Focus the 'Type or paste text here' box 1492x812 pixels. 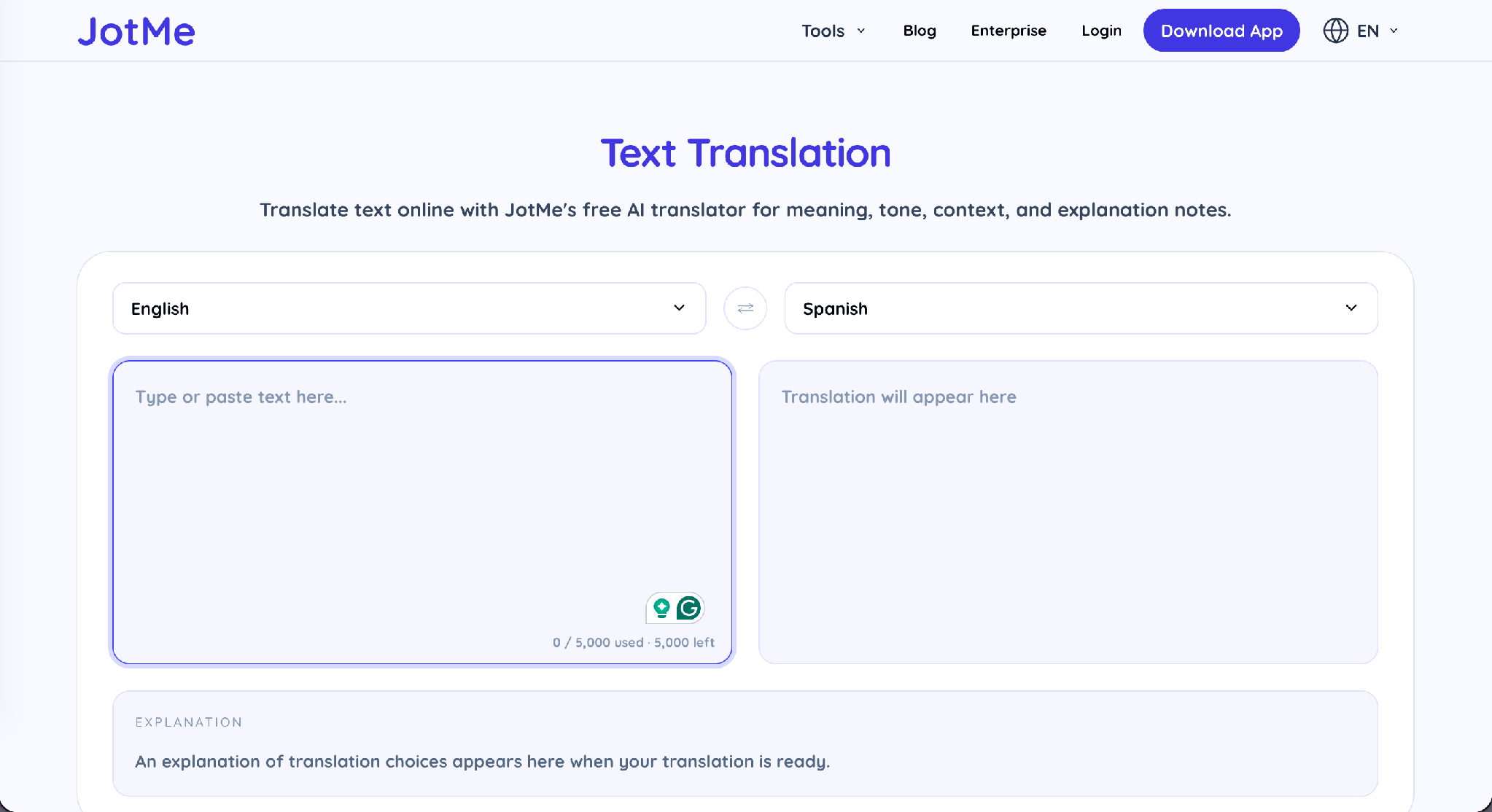[x=422, y=512]
